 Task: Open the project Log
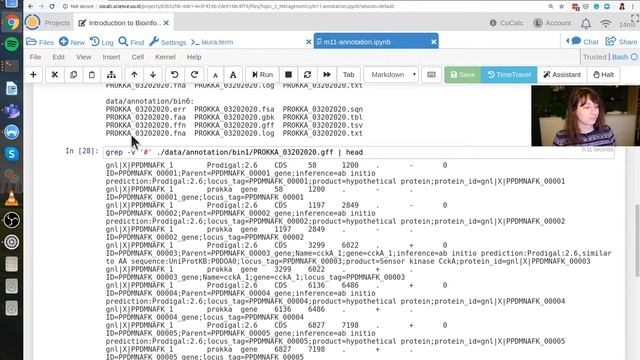(x=102, y=42)
